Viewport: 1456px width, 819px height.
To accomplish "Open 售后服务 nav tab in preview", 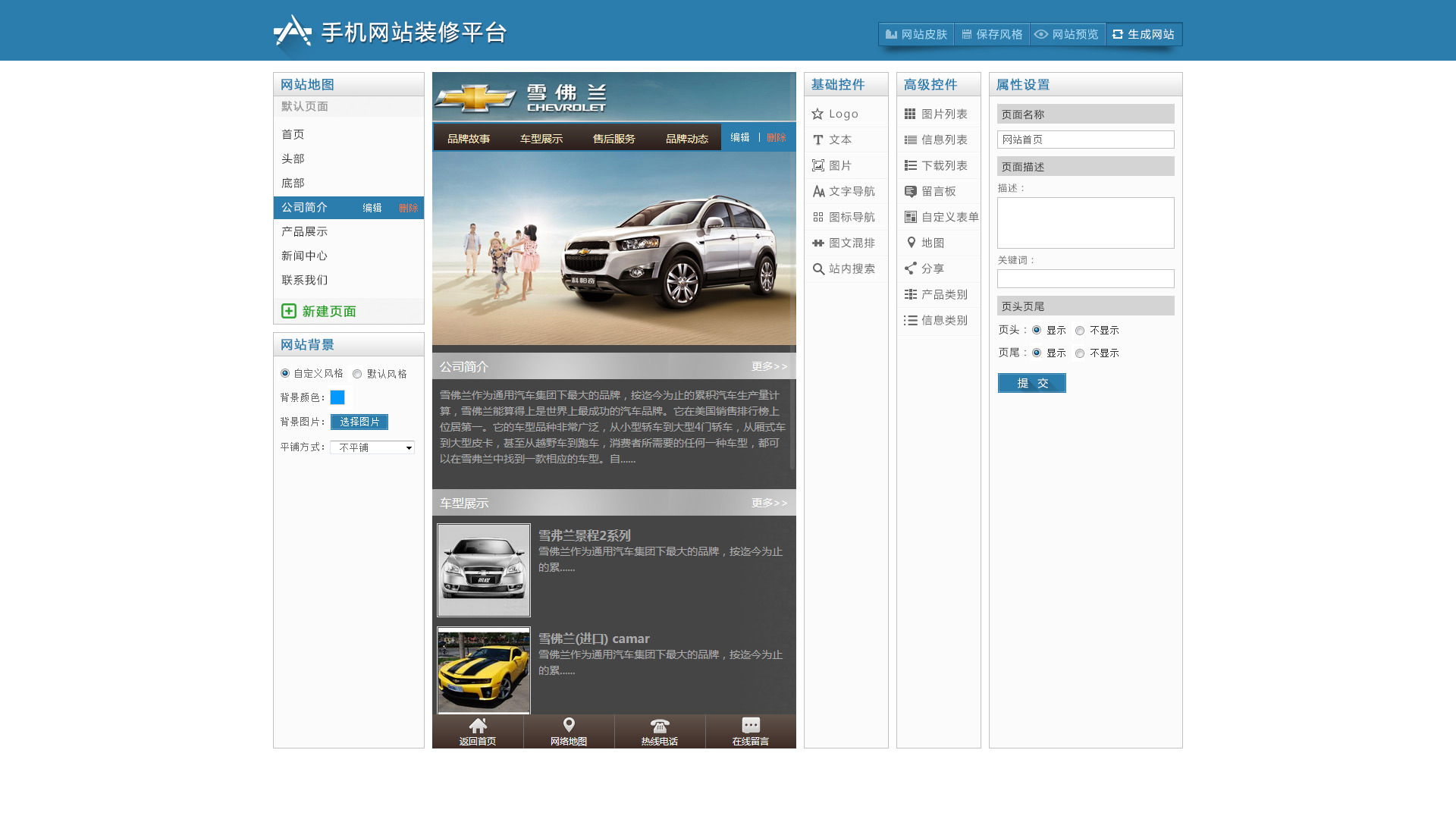I will pyautogui.click(x=614, y=139).
